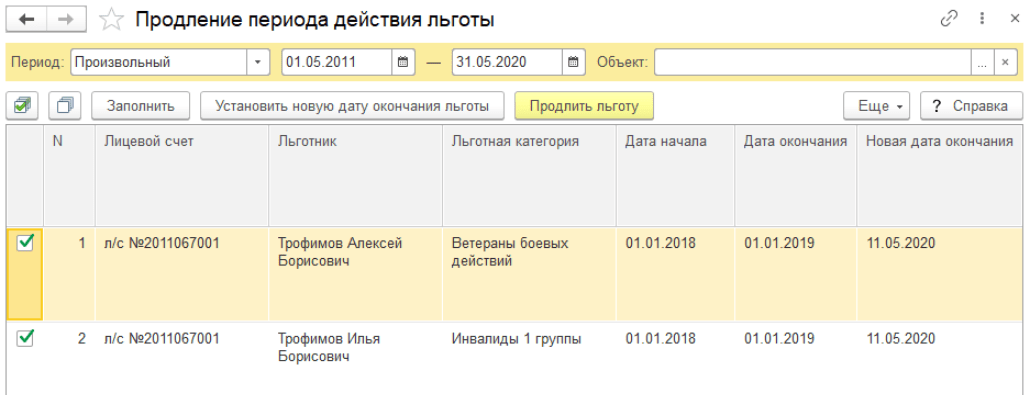Click Дата начала 01.01.2018 in row 2
The image size is (1028, 395).
tap(675, 358)
